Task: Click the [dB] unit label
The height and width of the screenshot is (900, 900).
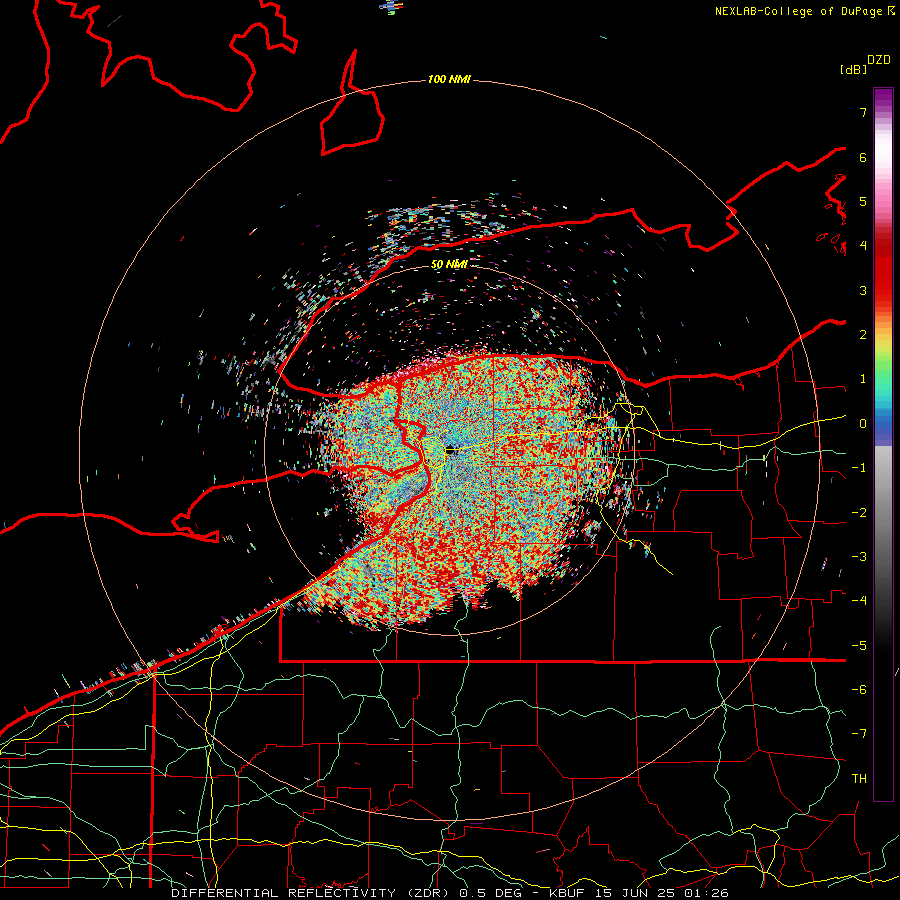Action: point(853,69)
